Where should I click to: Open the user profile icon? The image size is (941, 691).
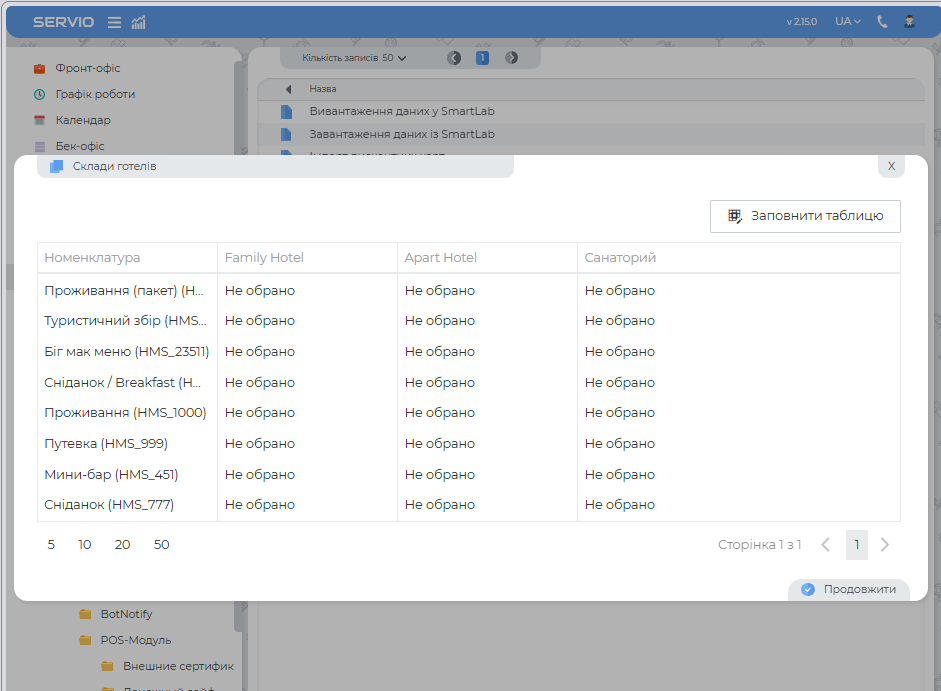pyautogui.click(x=909, y=22)
